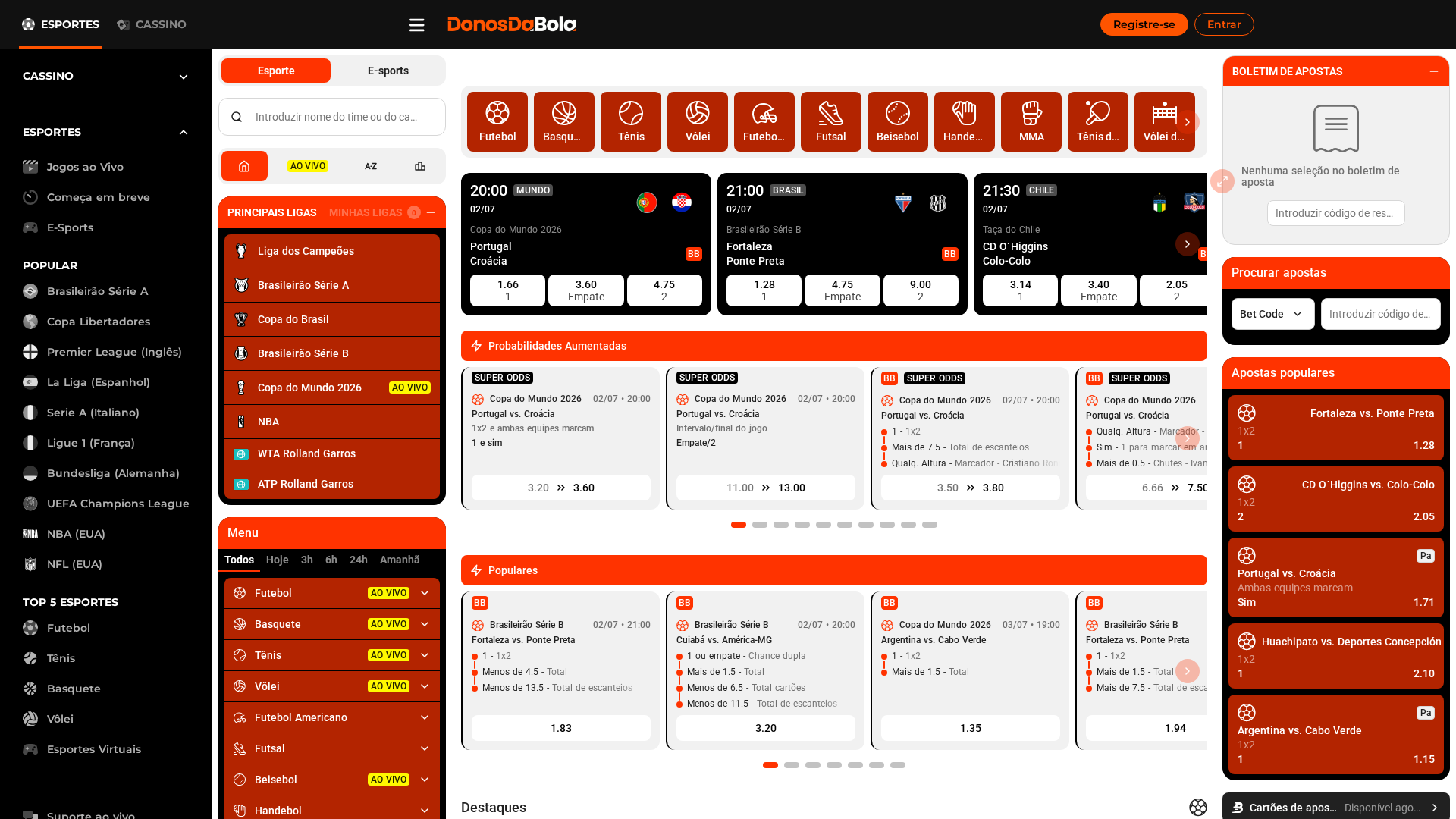The image size is (1456, 819).
Task: Toggle the AO VIVO filter
Action: pyautogui.click(x=308, y=166)
